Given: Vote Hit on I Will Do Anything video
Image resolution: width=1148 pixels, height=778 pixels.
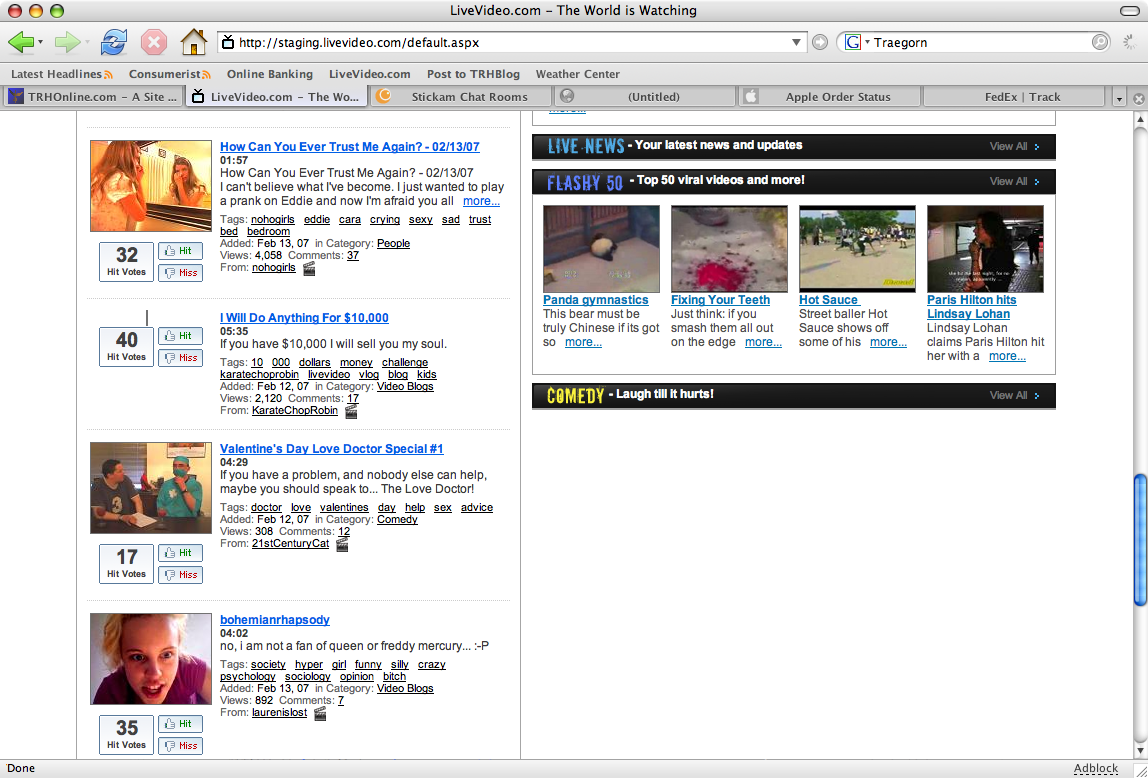Looking at the screenshot, I should click(x=180, y=335).
